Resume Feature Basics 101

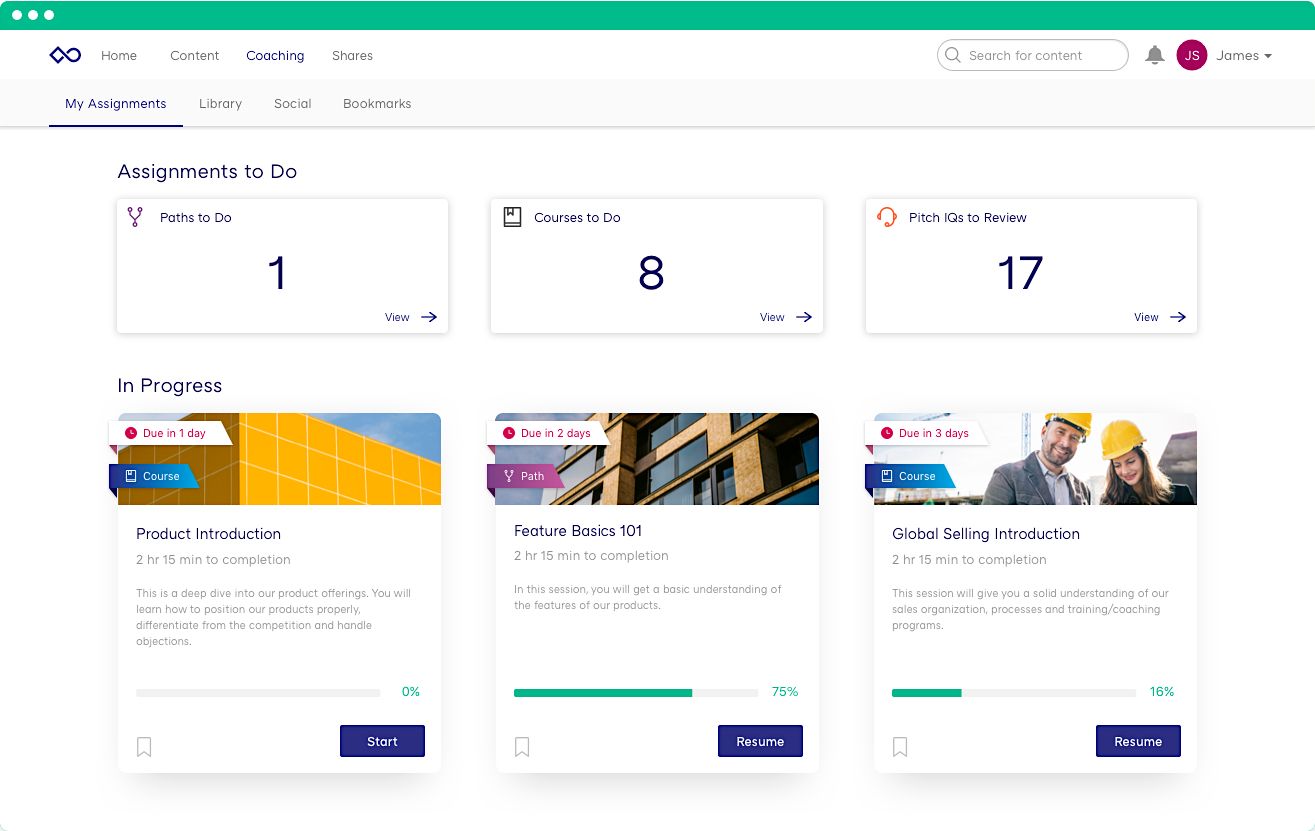point(760,741)
